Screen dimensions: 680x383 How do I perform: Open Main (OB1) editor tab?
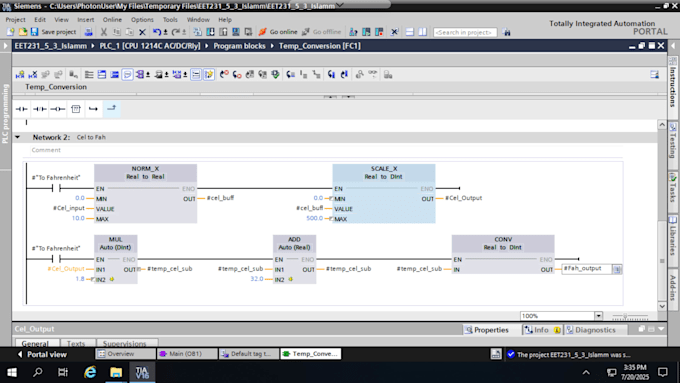point(186,354)
